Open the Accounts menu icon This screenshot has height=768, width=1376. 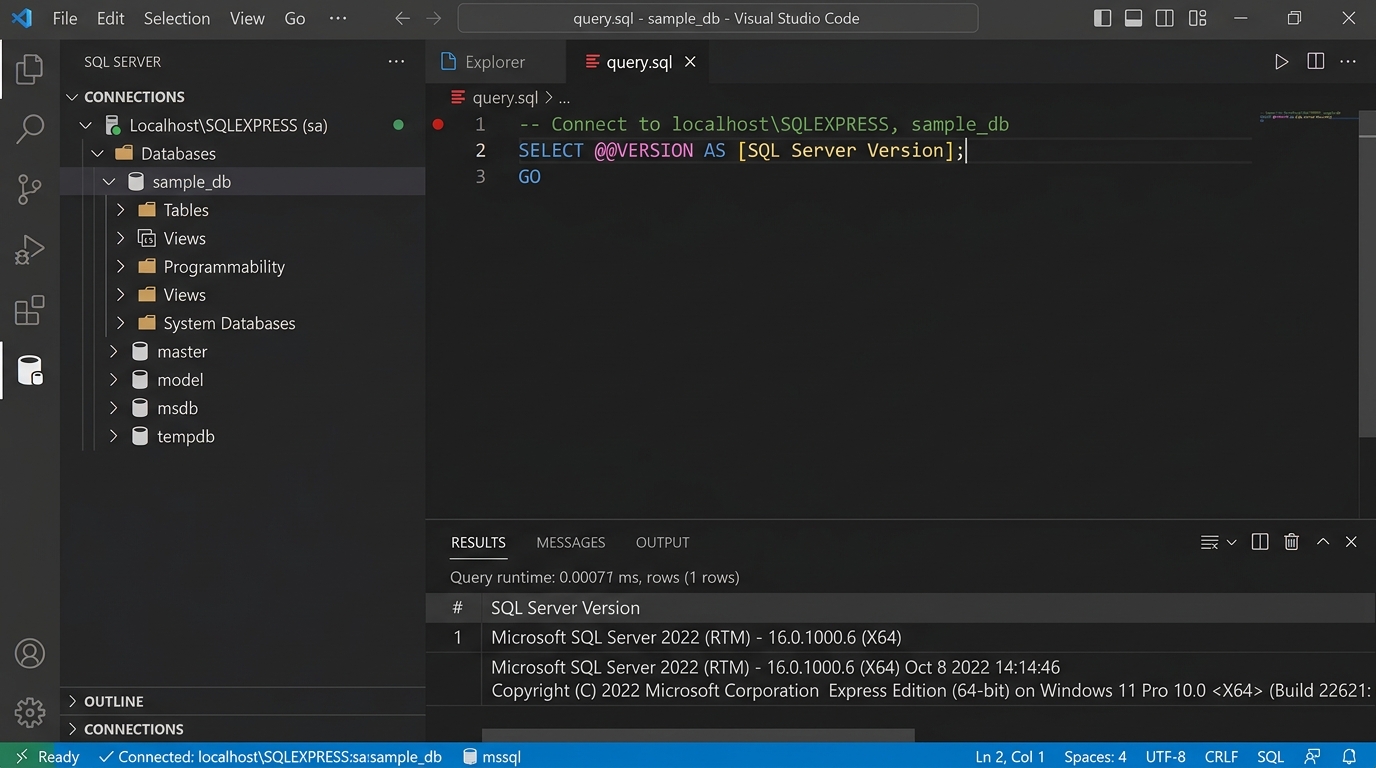pyautogui.click(x=30, y=653)
